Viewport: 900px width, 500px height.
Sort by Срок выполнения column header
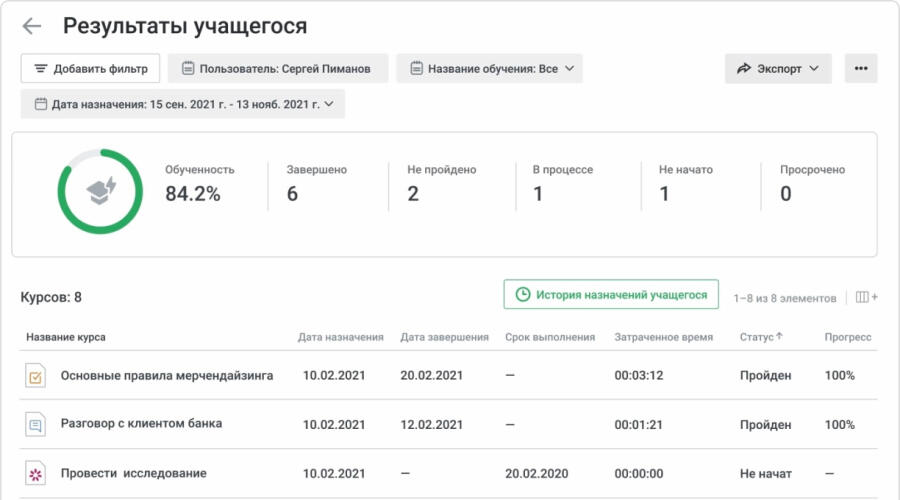pyautogui.click(x=550, y=337)
